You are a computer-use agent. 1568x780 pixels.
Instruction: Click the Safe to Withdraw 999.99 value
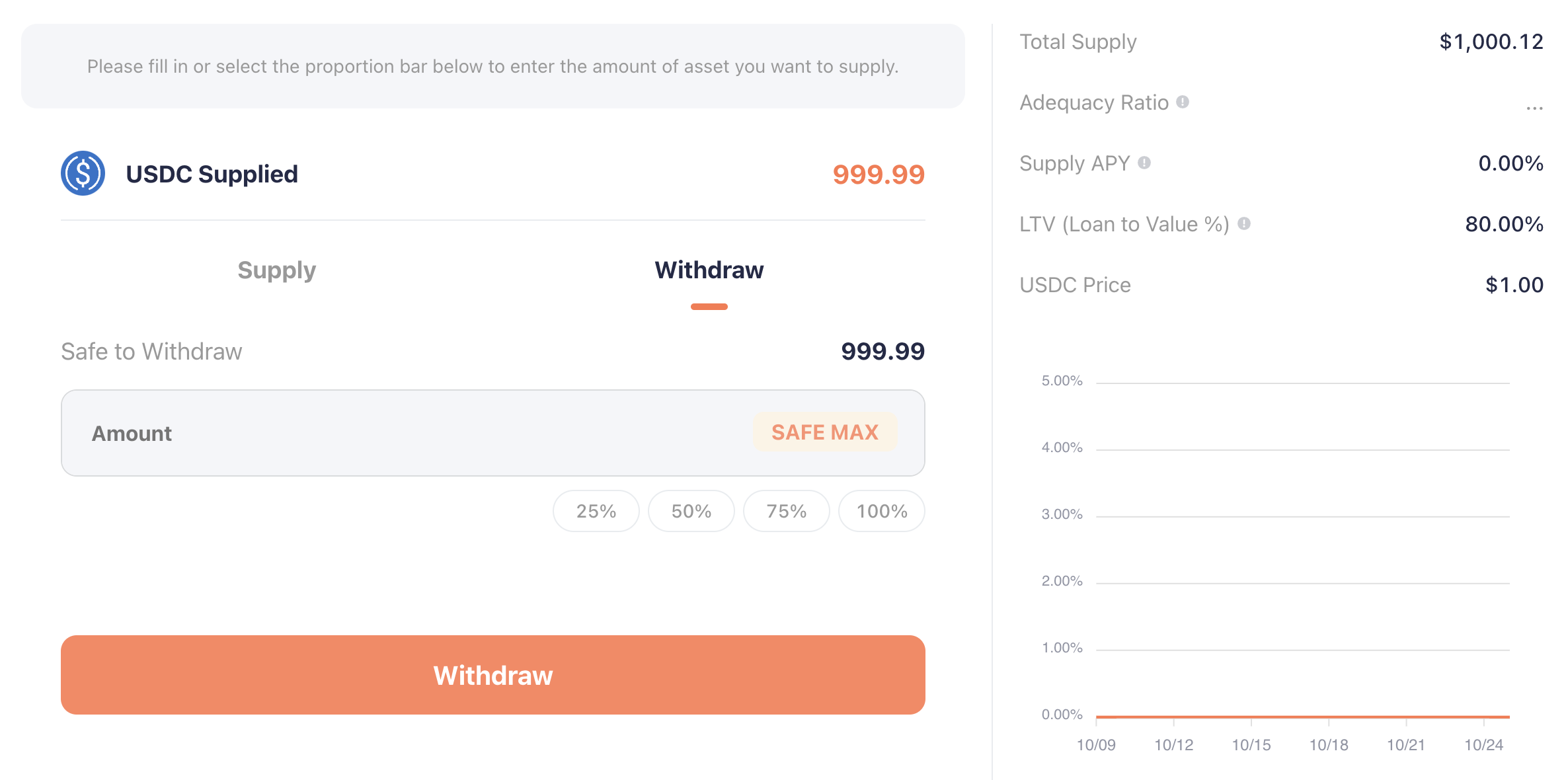coord(882,351)
